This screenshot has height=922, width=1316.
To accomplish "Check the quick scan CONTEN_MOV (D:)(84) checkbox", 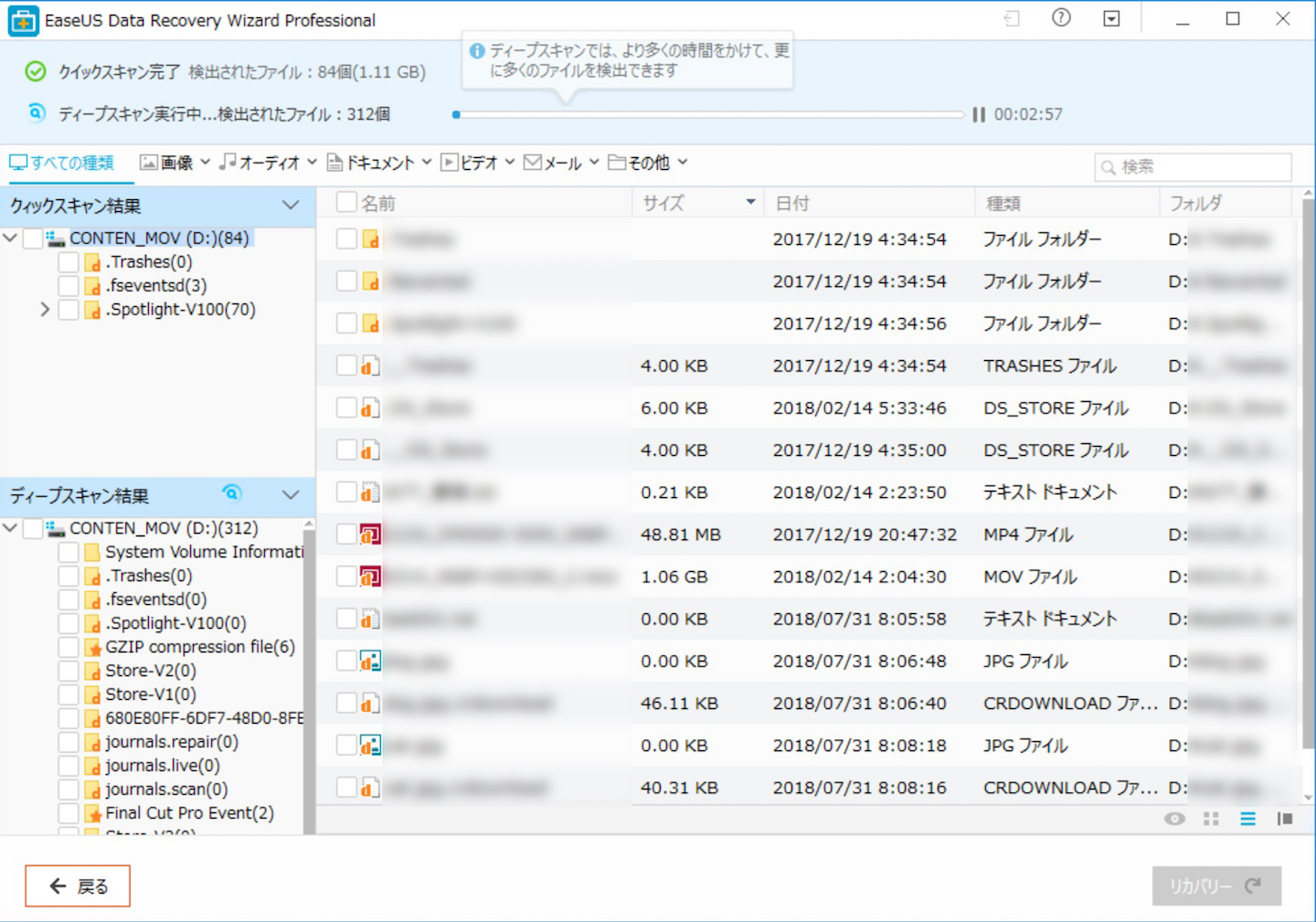I will pos(33,238).
